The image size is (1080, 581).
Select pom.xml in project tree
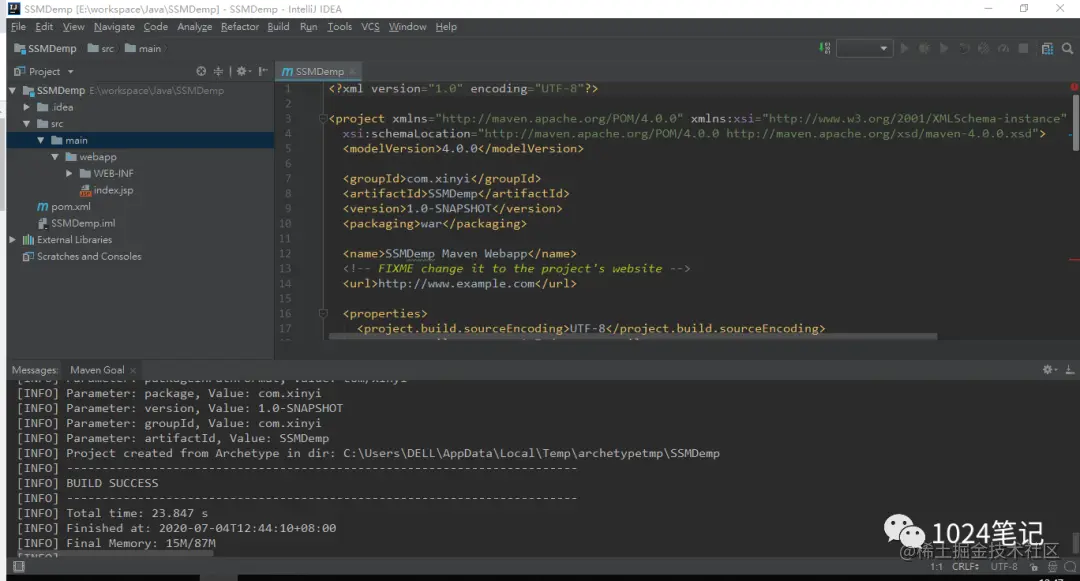pyautogui.click(x=63, y=207)
